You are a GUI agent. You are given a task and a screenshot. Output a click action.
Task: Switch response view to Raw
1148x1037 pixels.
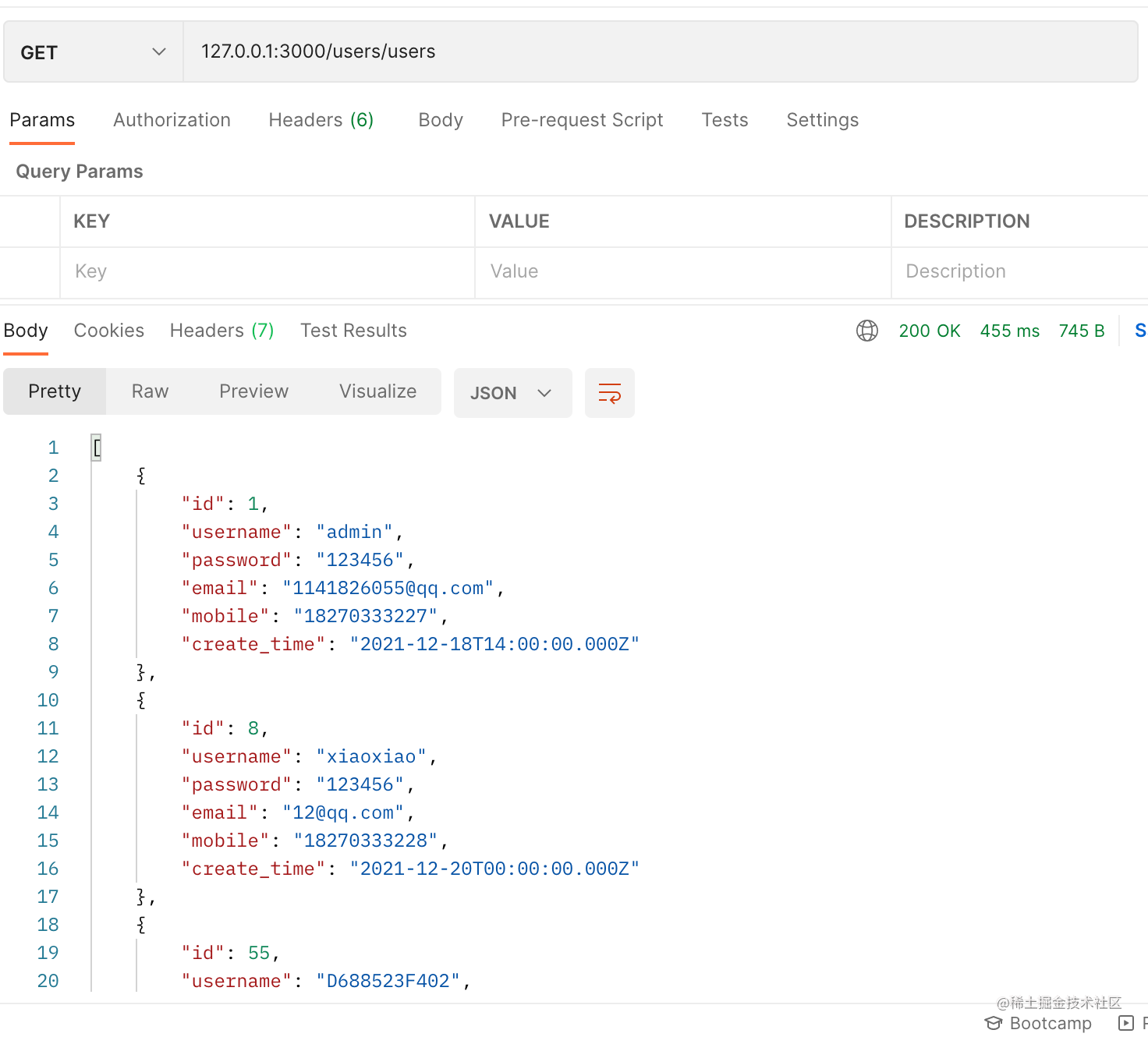pyautogui.click(x=149, y=391)
